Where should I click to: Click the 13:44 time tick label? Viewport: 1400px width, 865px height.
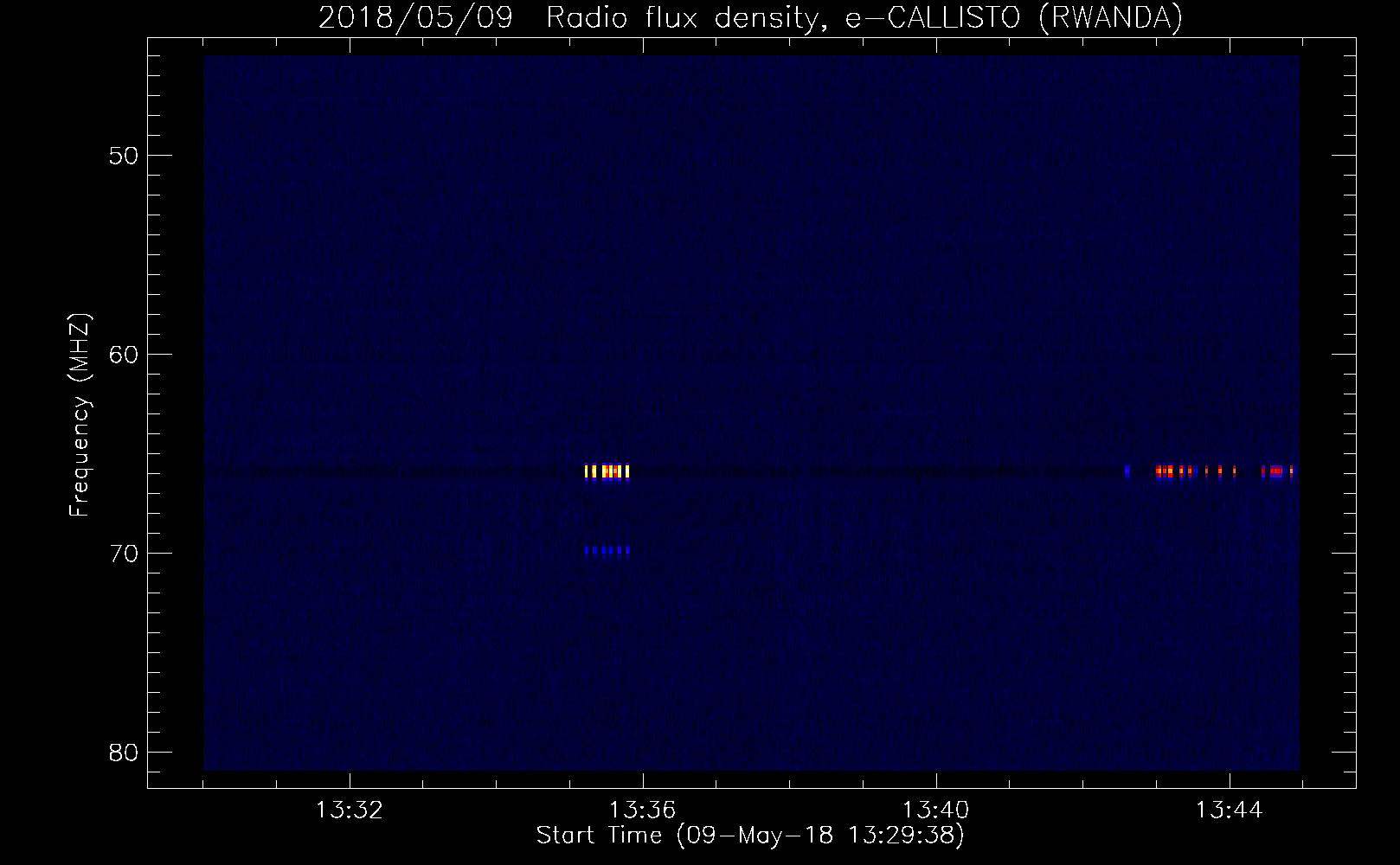(x=1230, y=811)
